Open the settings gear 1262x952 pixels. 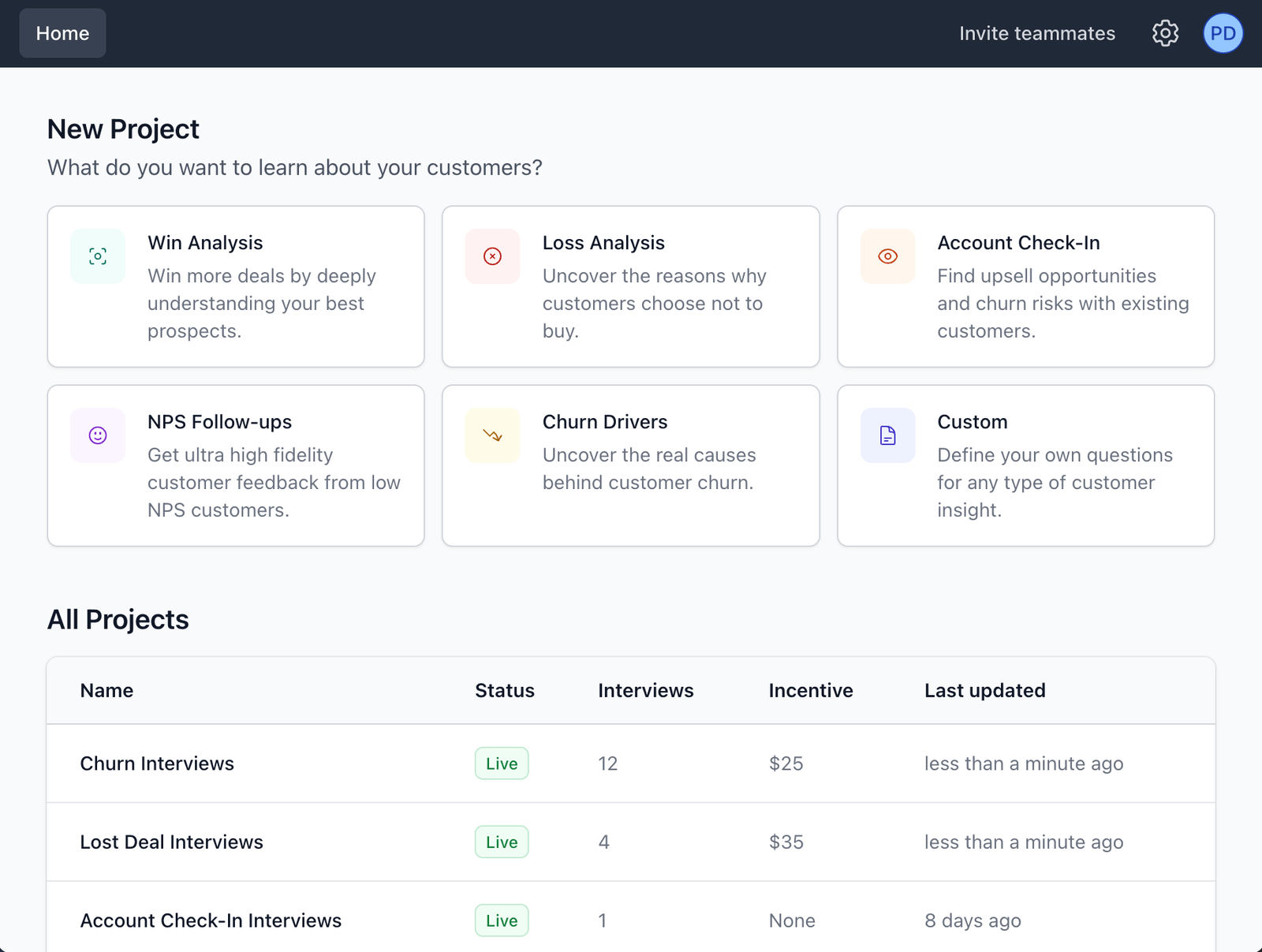click(1164, 33)
